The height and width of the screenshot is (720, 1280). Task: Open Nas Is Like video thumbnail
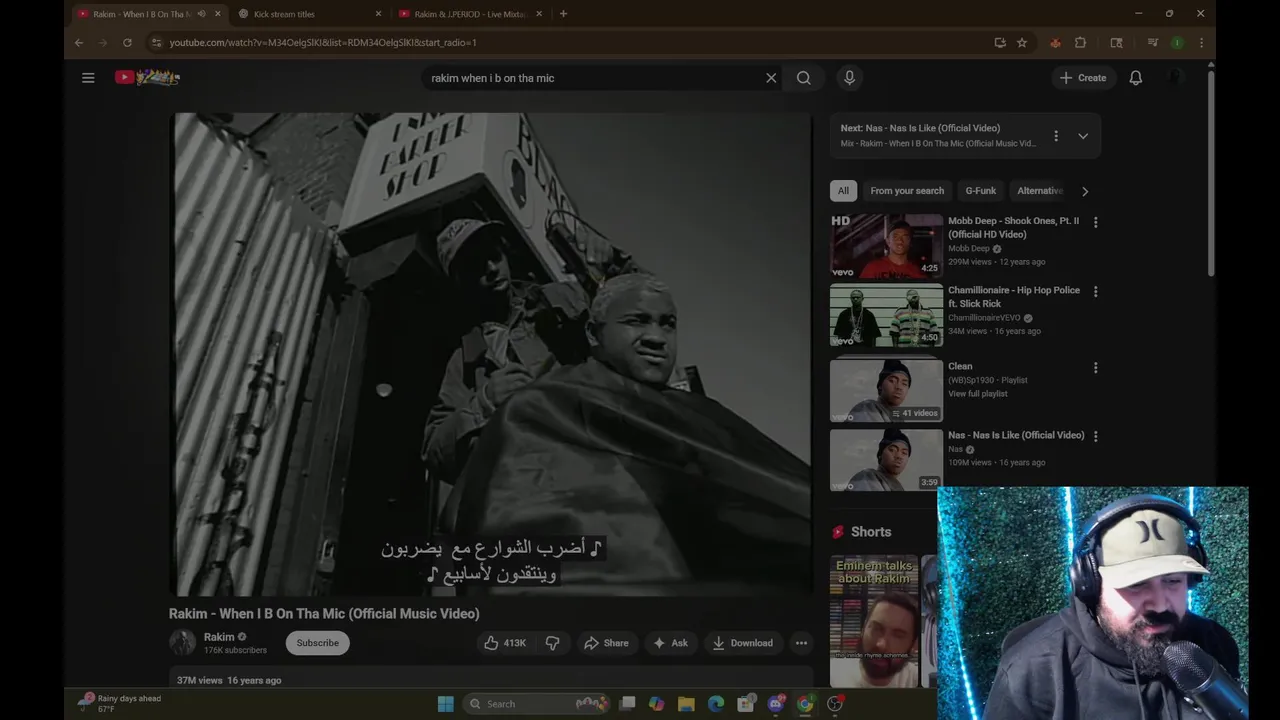[886, 460]
